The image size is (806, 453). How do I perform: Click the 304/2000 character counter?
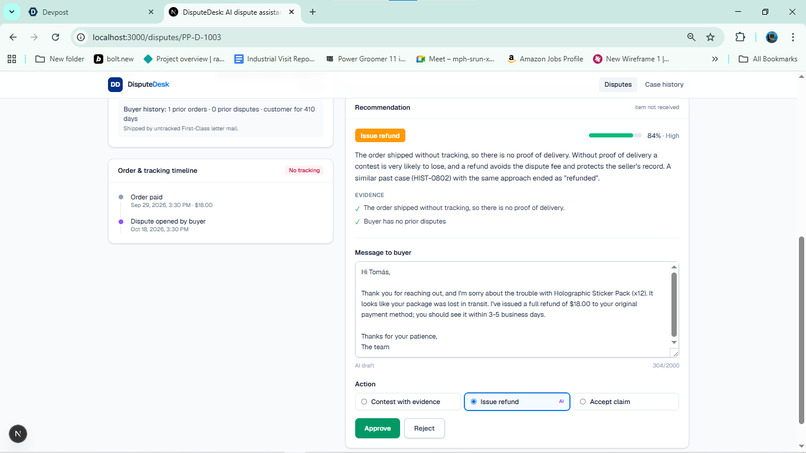[x=666, y=366]
